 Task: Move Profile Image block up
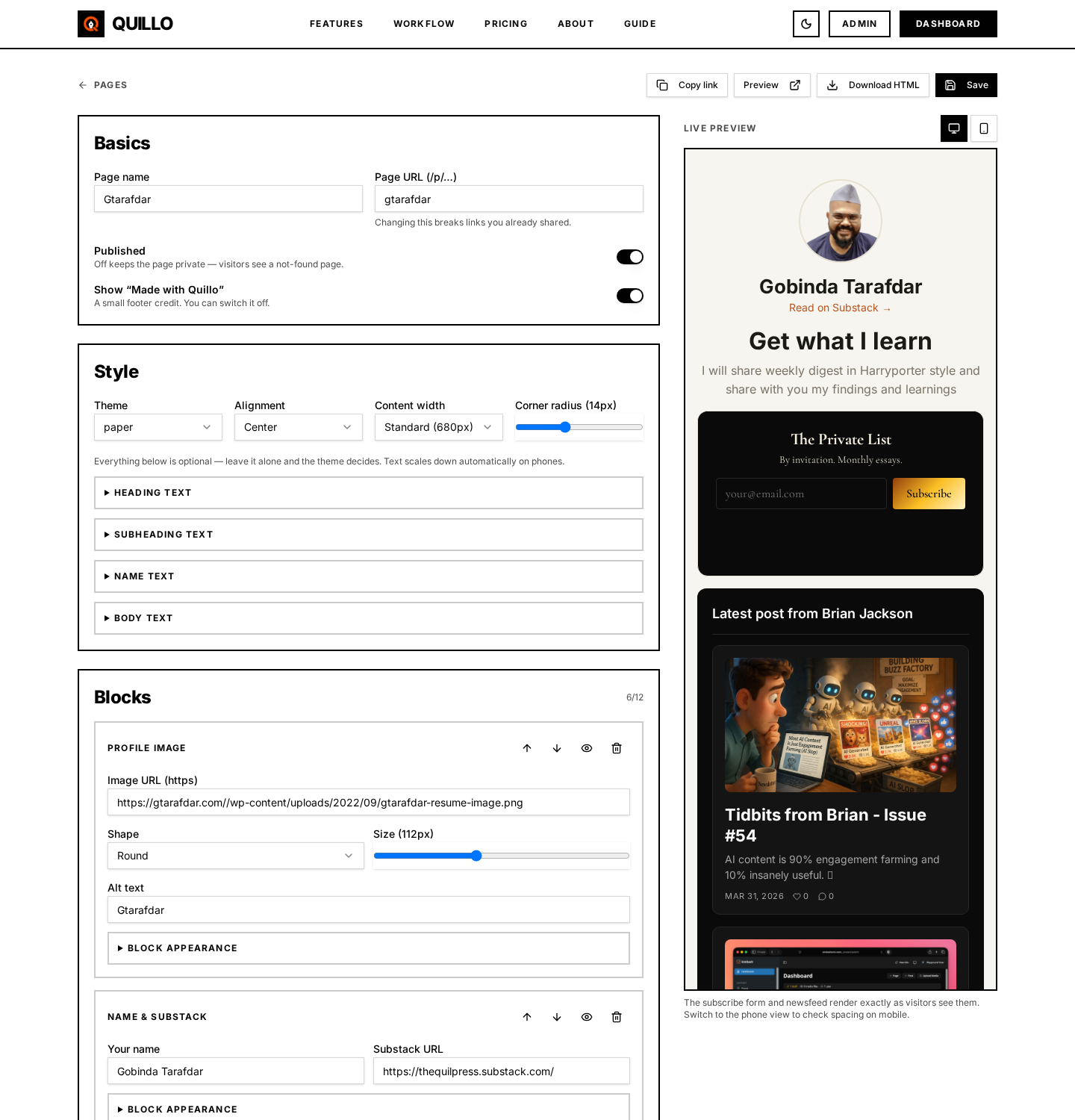pyautogui.click(x=527, y=748)
